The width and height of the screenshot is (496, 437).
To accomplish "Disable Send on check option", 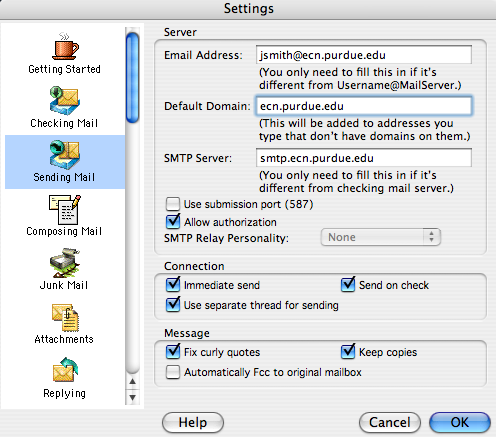I will pos(348,284).
